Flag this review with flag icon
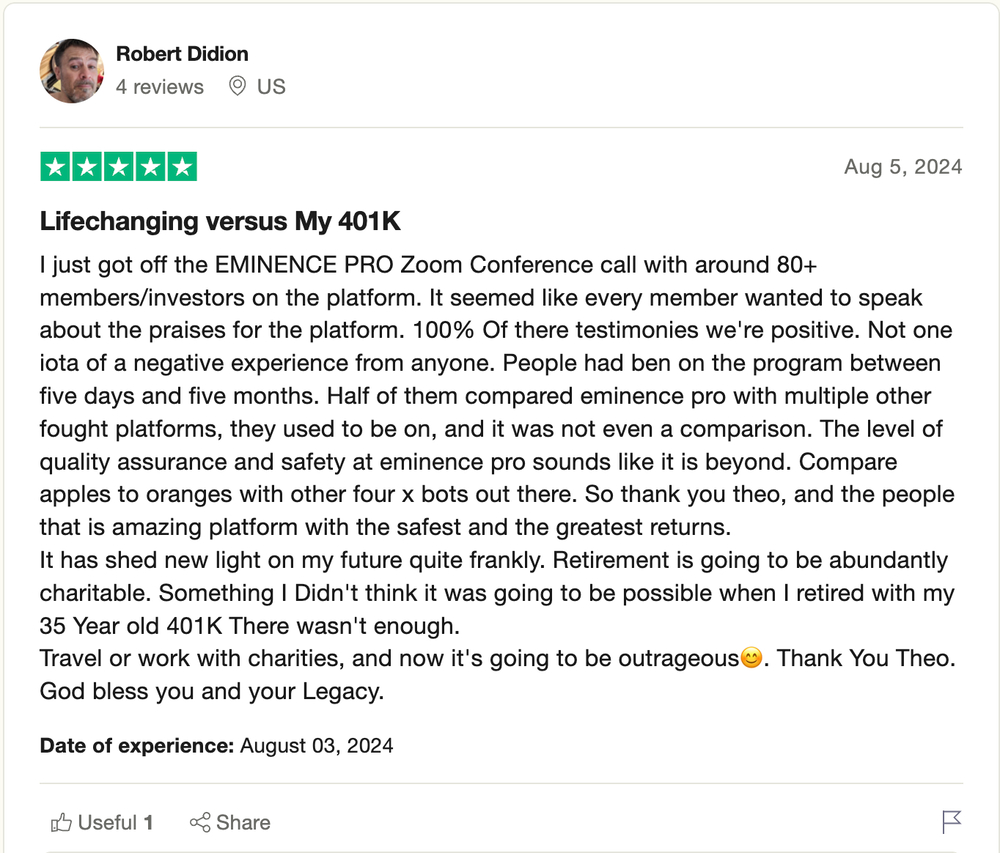The image size is (1000, 853). point(952,822)
